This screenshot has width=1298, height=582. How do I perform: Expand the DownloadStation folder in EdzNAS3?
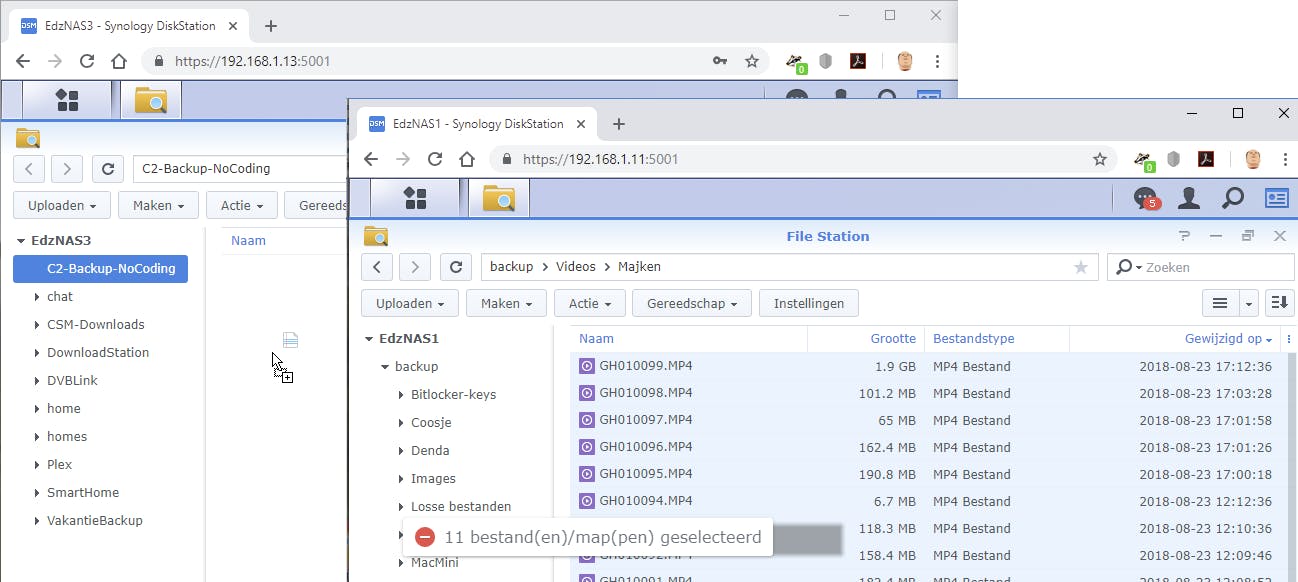tap(37, 353)
